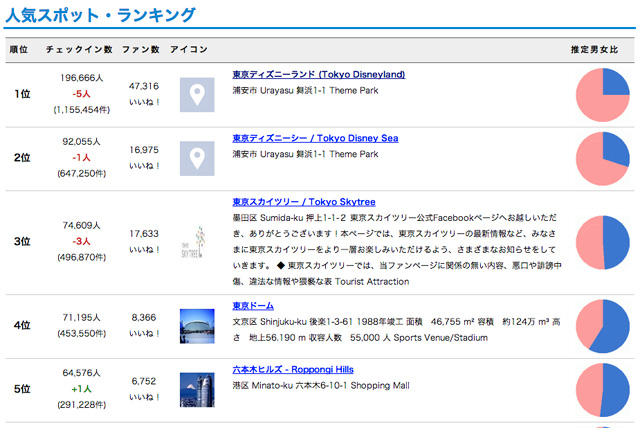The image size is (640, 428).
Task: Click the 17,633 fan count
Action: [x=144, y=234]
